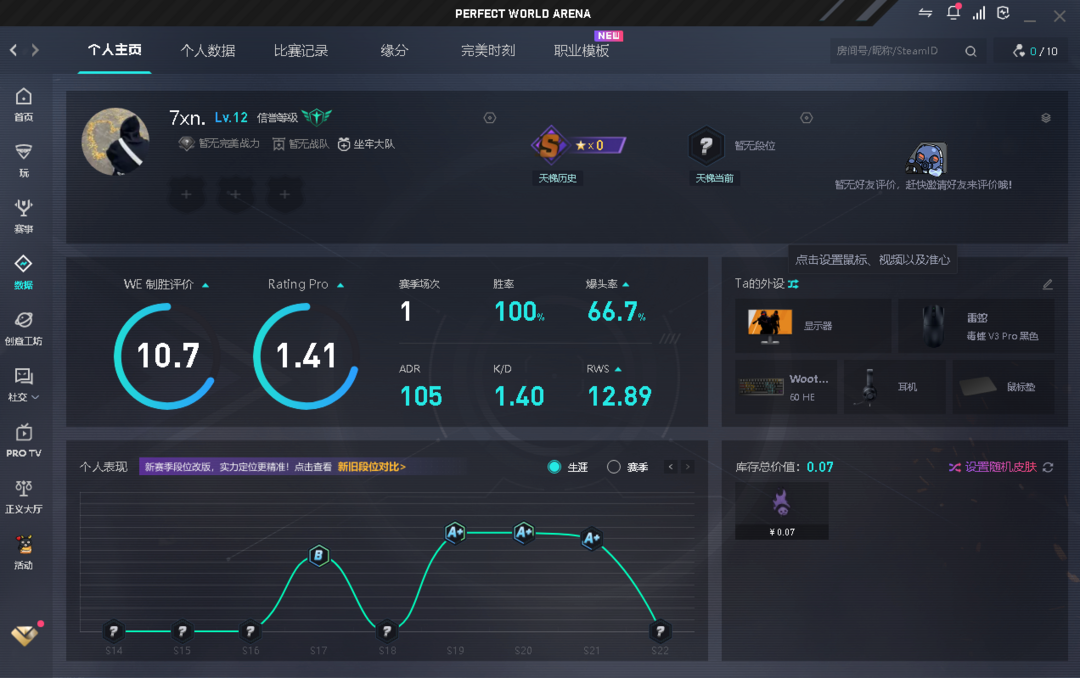
Task: Click the S17 B rank marker on chart
Action: 318,556
